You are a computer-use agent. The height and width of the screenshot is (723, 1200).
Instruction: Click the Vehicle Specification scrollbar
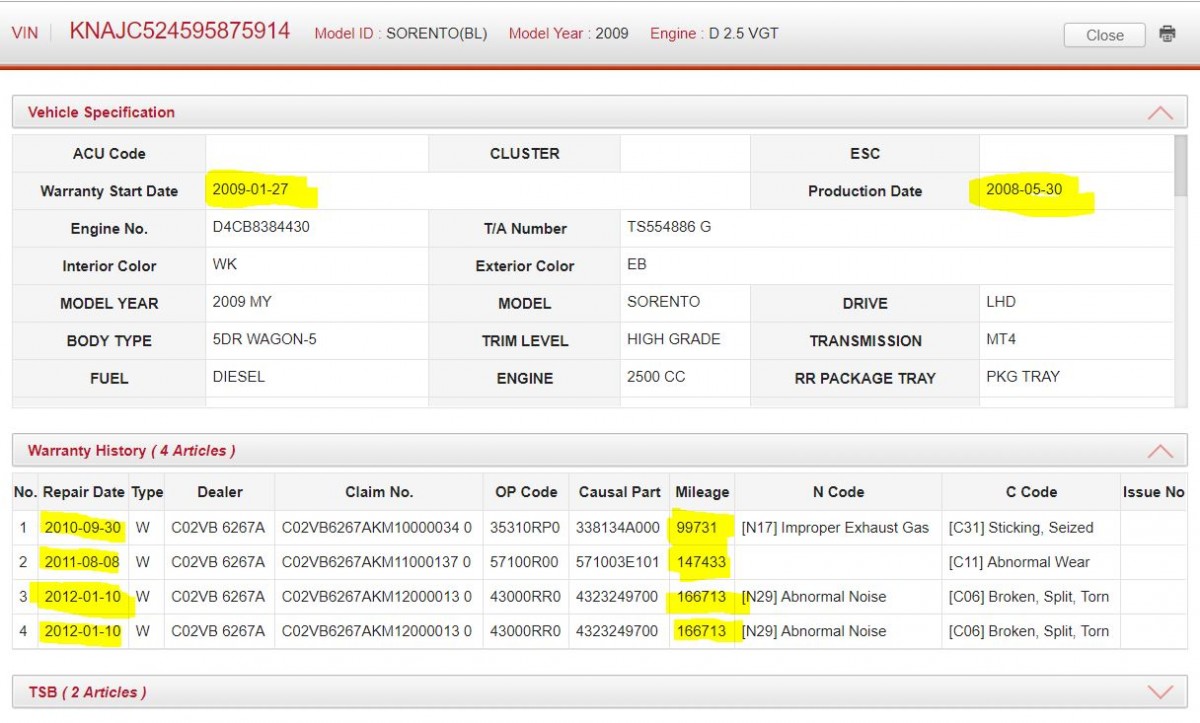click(1181, 270)
